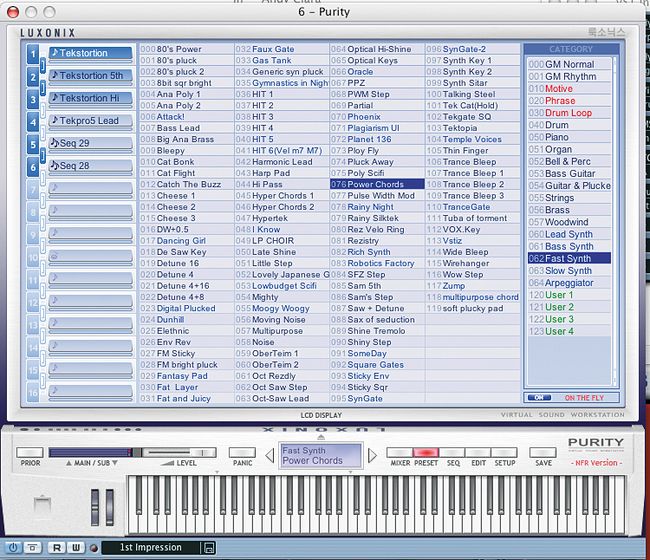
Task: Click the W automation write icon
Action: (76, 548)
